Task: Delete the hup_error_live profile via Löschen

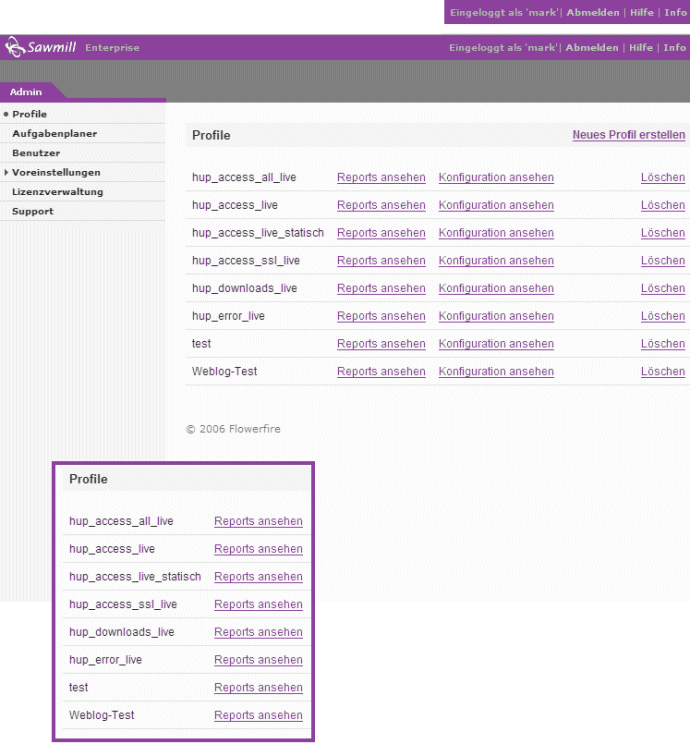Action: click(662, 316)
